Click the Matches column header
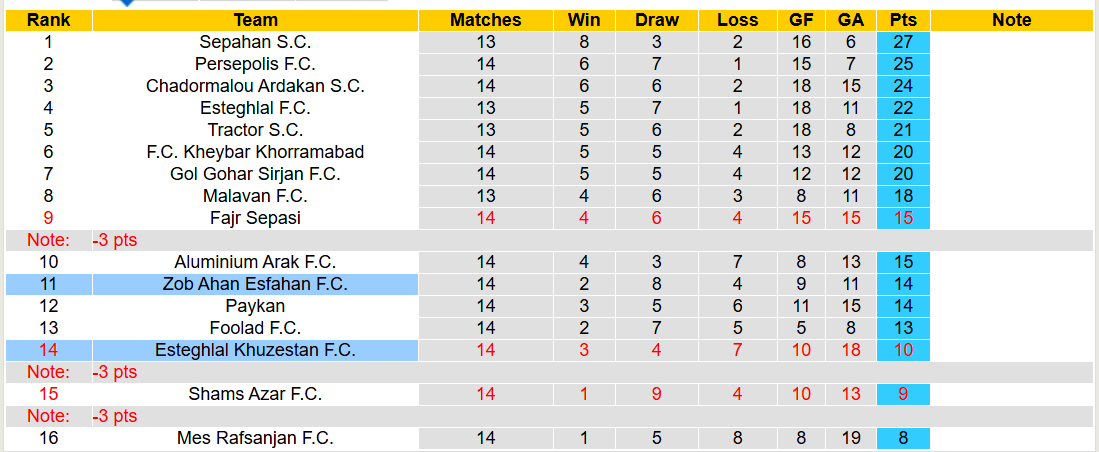Viewport: 1099px width, 452px height. pyautogui.click(x=486, y=20)
